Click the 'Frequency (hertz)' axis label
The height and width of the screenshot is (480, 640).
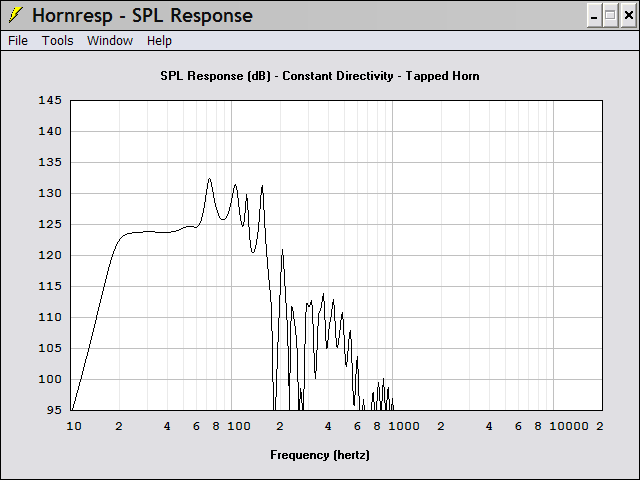[320, 455]
